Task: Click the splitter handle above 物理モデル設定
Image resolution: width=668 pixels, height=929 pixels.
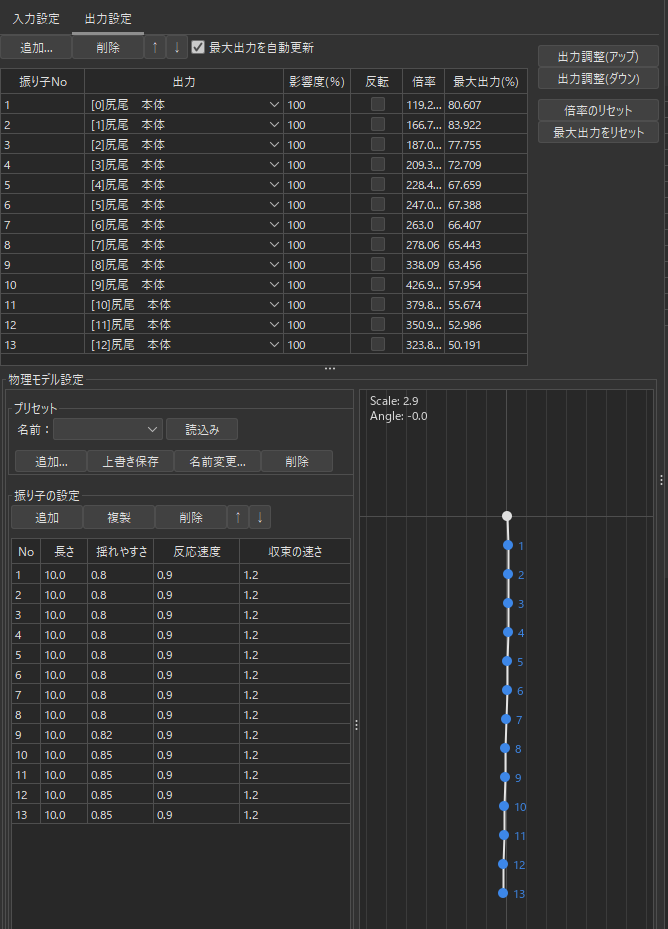Action: click(x=330, y=369)
